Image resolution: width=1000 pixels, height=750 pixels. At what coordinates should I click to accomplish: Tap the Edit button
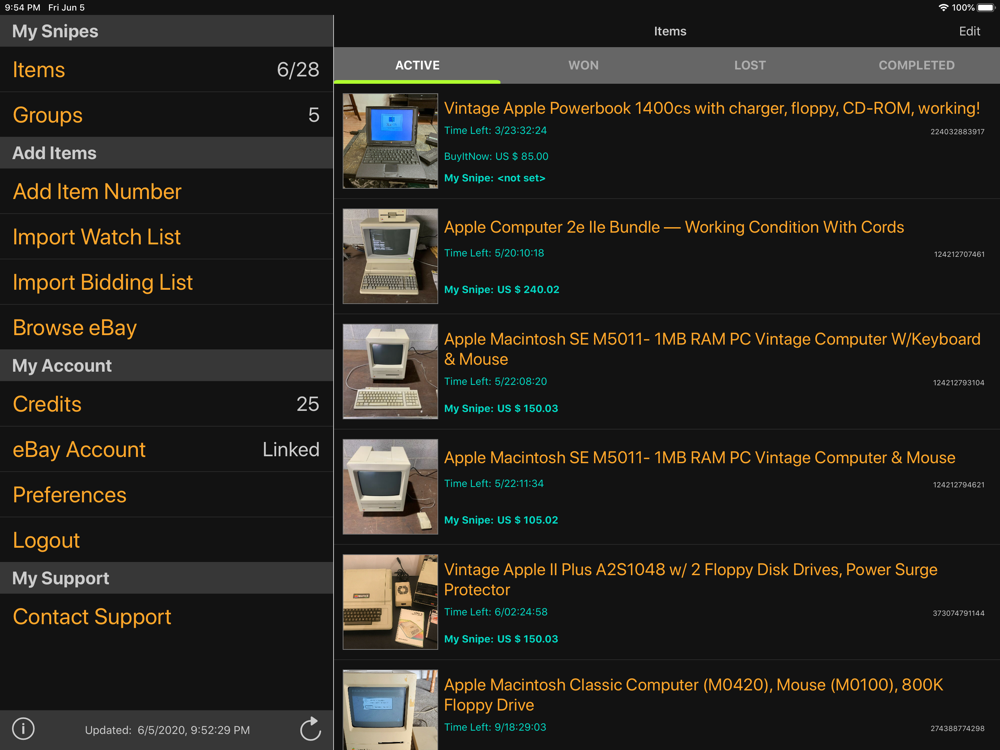pos(969,31)
